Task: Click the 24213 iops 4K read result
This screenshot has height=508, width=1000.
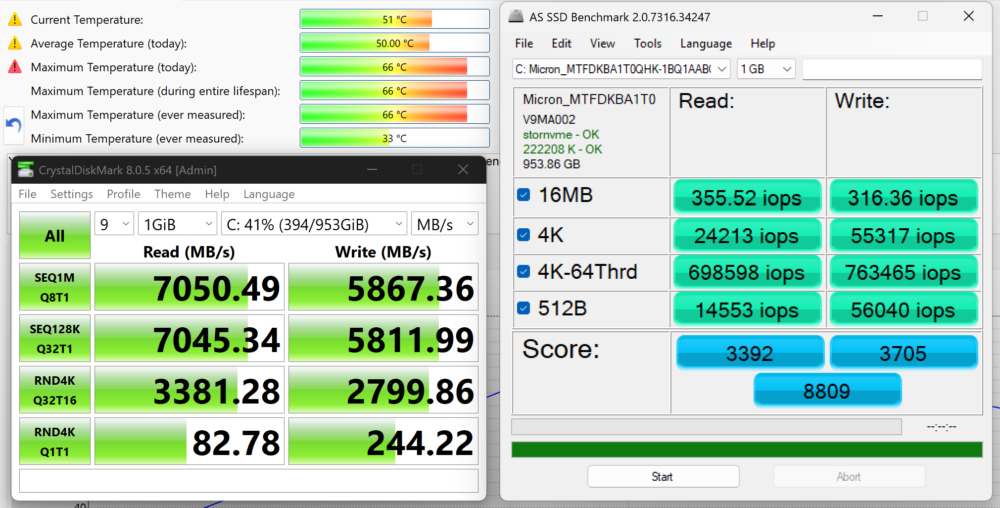Action: [x=747, y=235]
